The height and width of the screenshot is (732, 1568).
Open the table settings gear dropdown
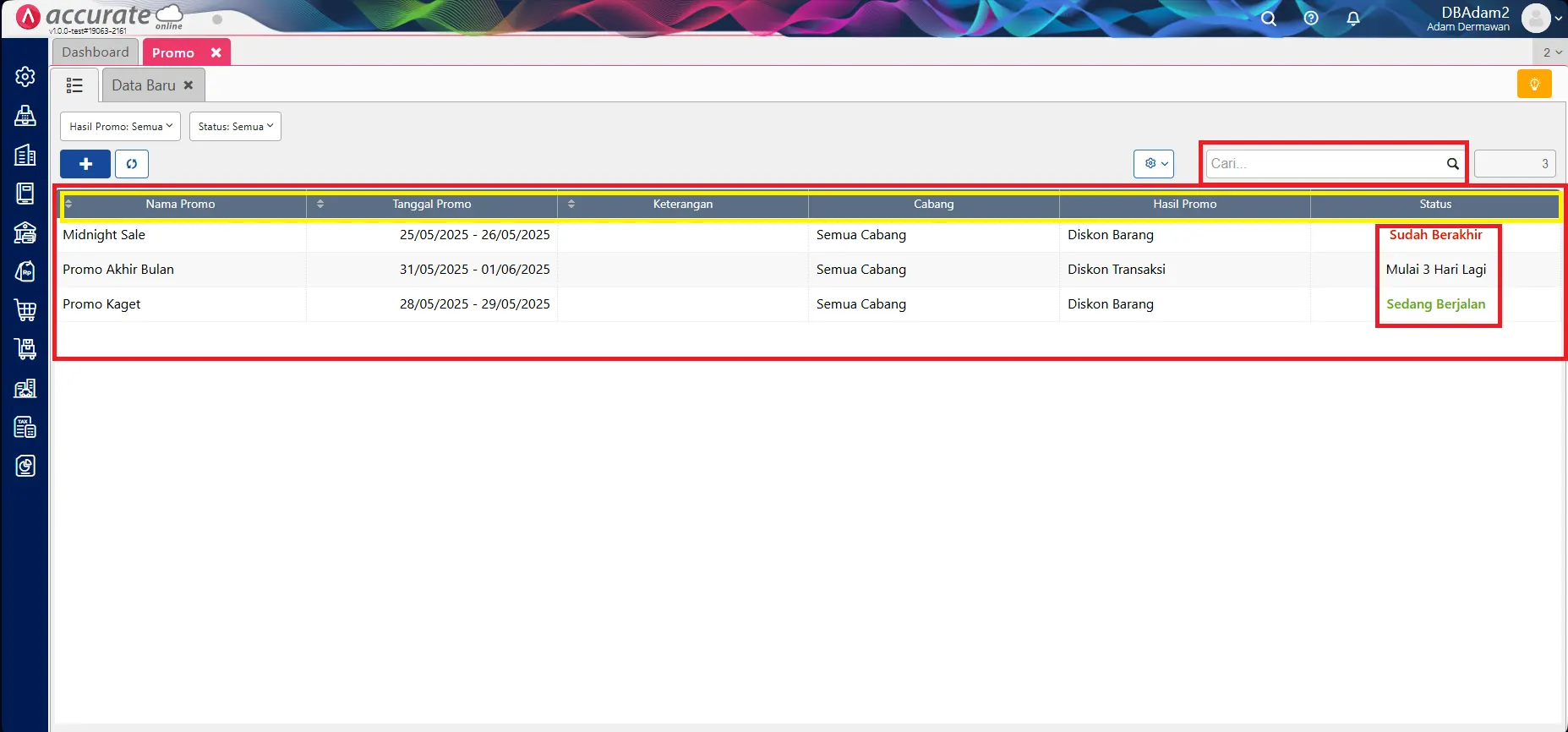click(x=1154, y=164)
